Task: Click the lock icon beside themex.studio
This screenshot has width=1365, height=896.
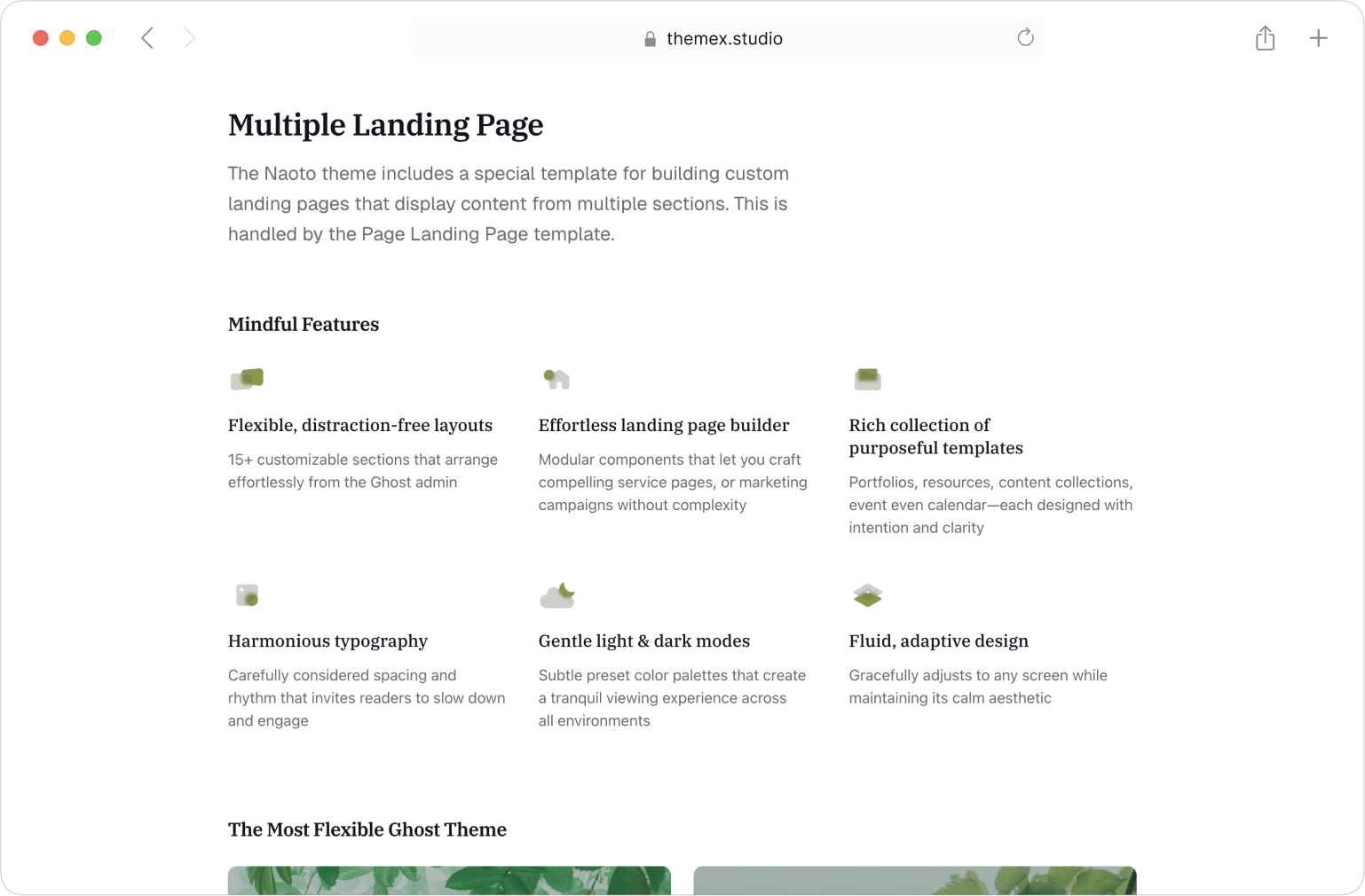Action: click(650, 39)
